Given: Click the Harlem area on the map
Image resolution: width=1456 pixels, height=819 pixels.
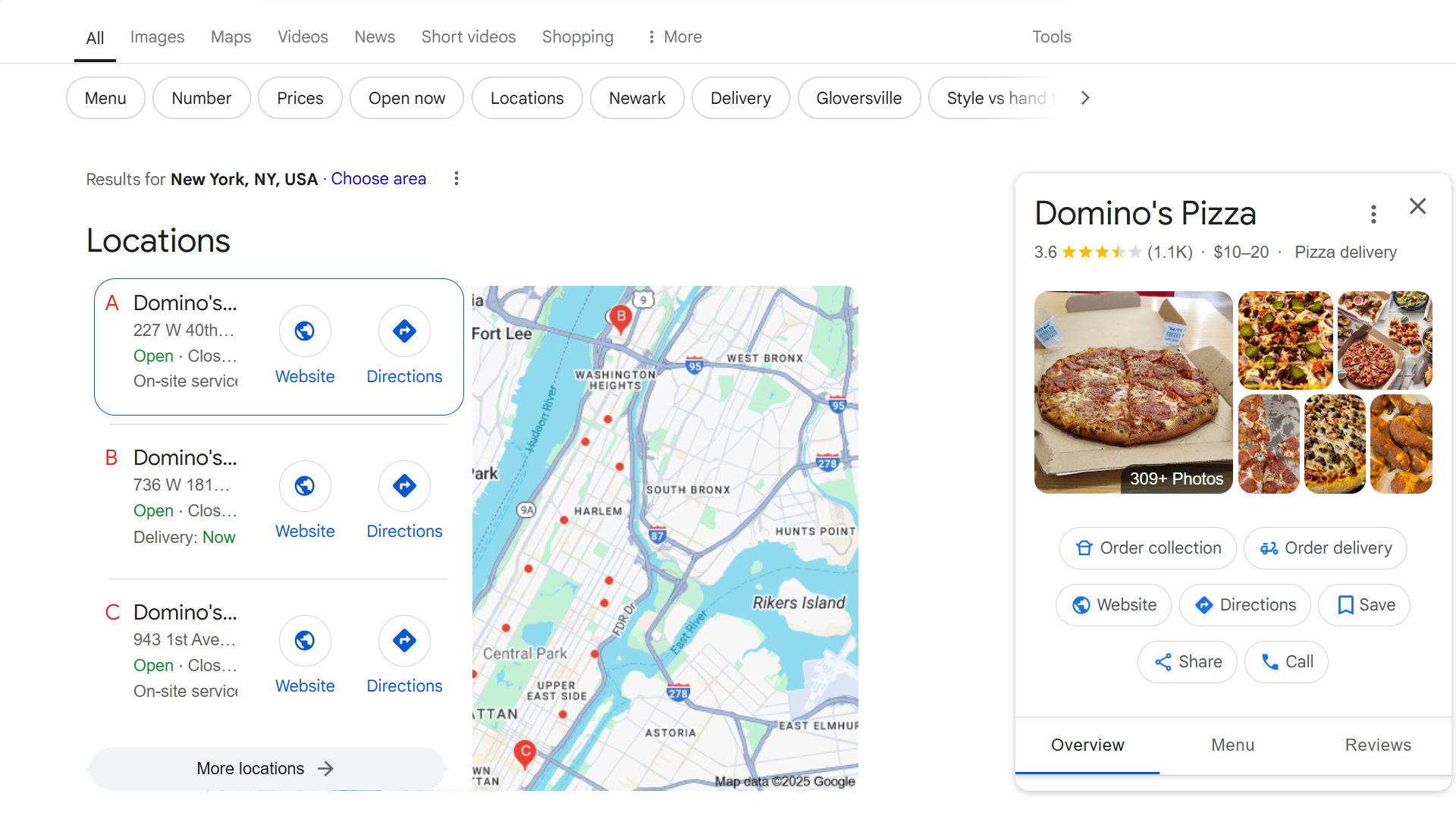Looking at the screenshot, I should click(x=598, y=512).
